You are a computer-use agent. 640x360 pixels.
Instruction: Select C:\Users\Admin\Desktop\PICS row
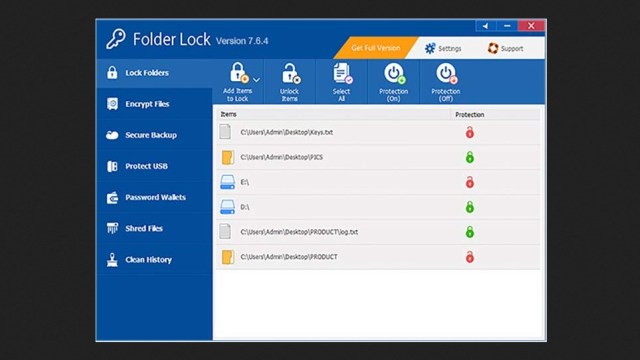tap(378, 157)
